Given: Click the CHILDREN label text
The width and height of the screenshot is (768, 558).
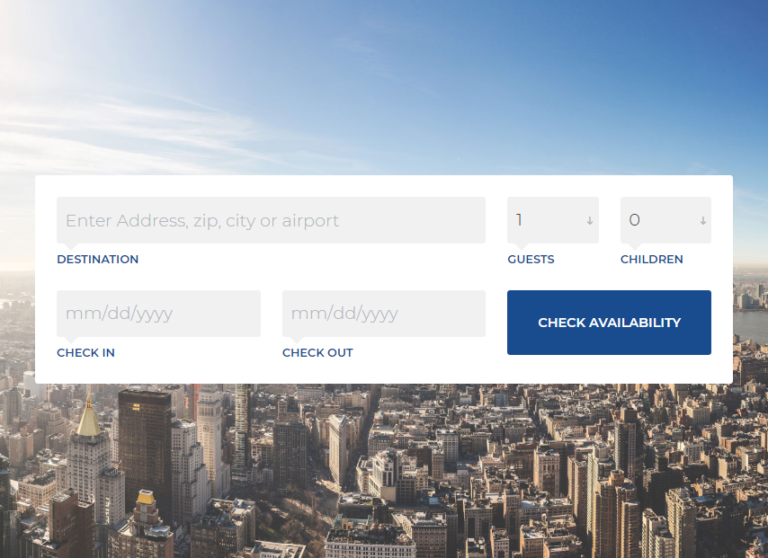Looking at the screenshot, I should (651, 259).
